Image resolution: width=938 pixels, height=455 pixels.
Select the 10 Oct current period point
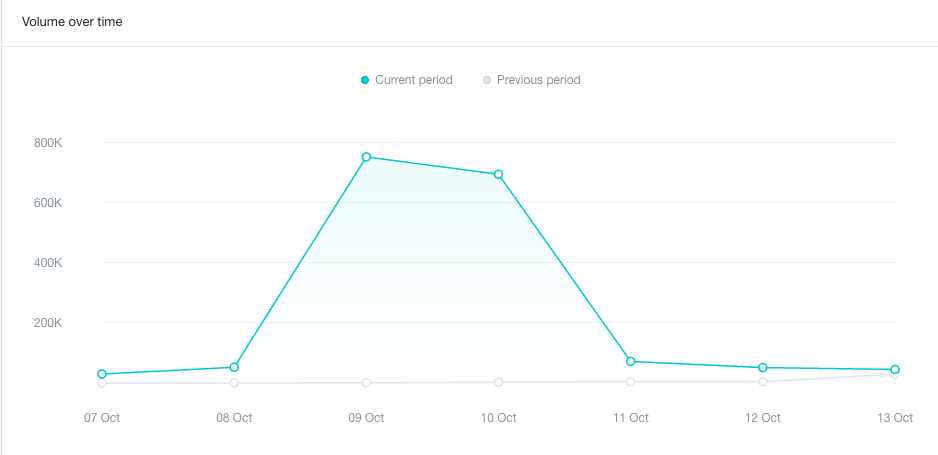[498, 175]
